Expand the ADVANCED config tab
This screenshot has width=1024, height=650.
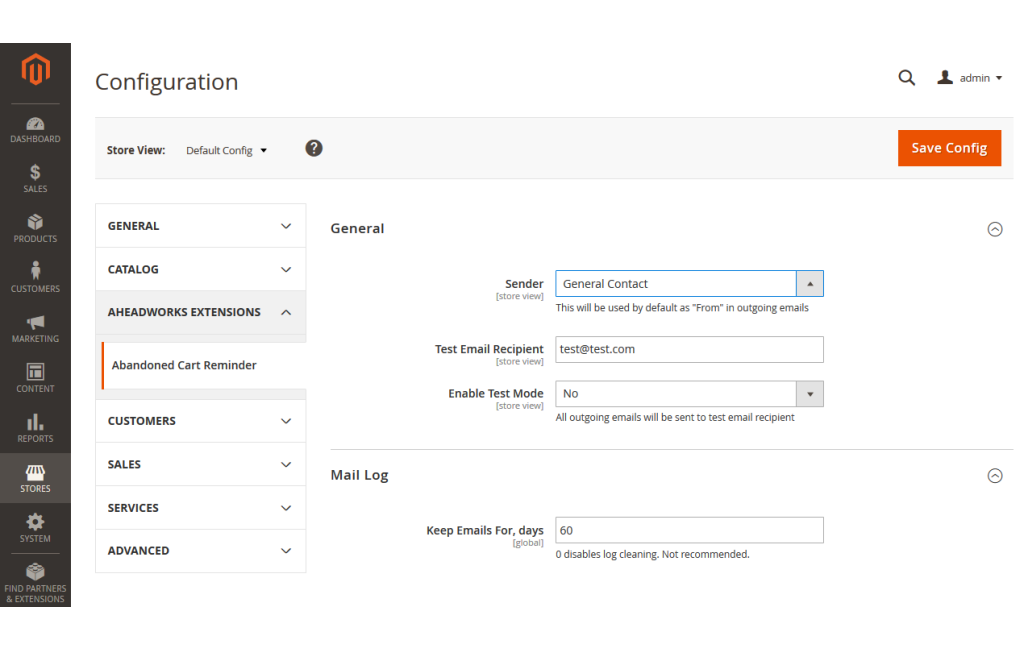tap(200, 551)
